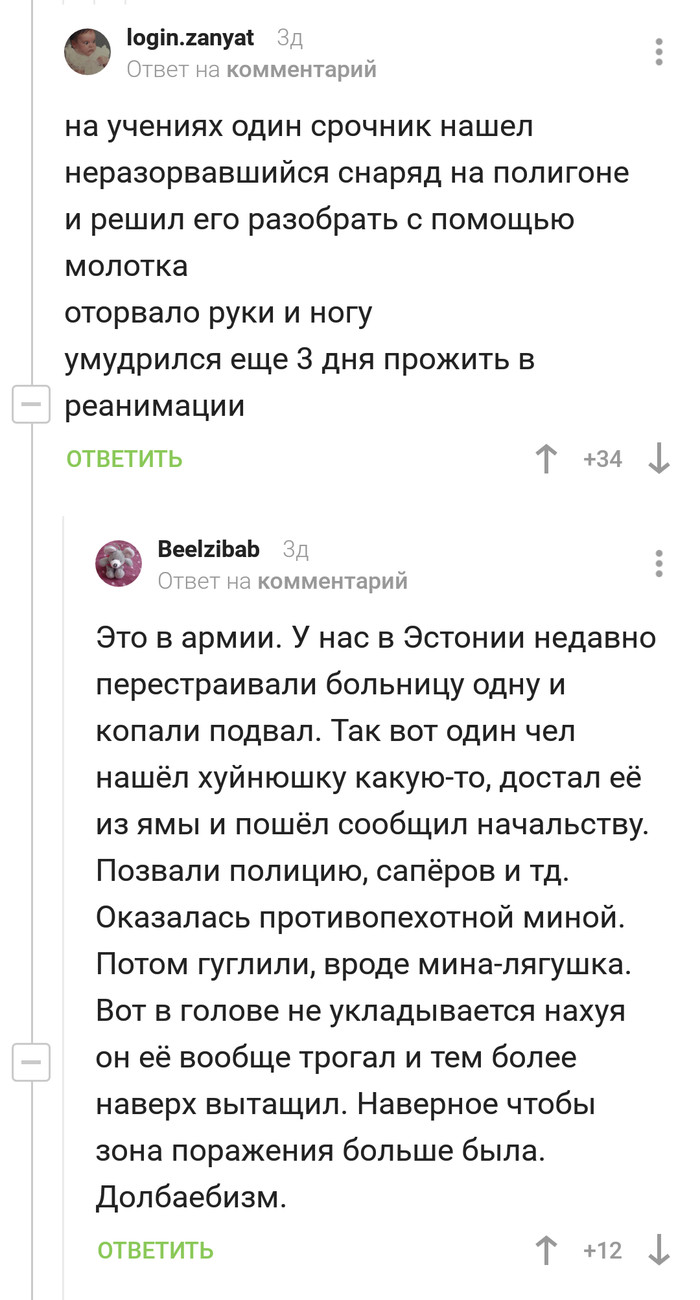Collapse Beelzibab's reply branch
This screenshot has width=700, height=1300.
(x=30, y=1062)
